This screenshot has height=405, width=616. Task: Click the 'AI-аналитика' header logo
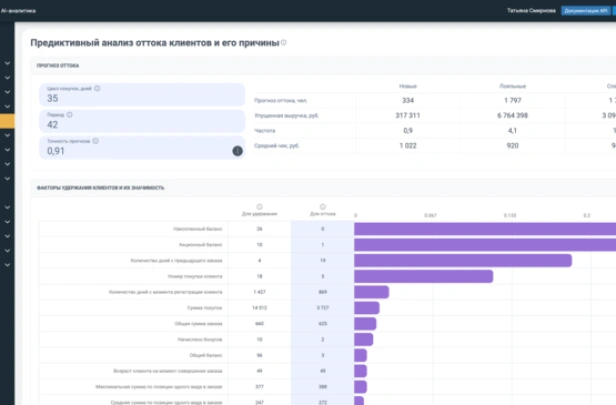pyautogui.click(x=18, y=10)
